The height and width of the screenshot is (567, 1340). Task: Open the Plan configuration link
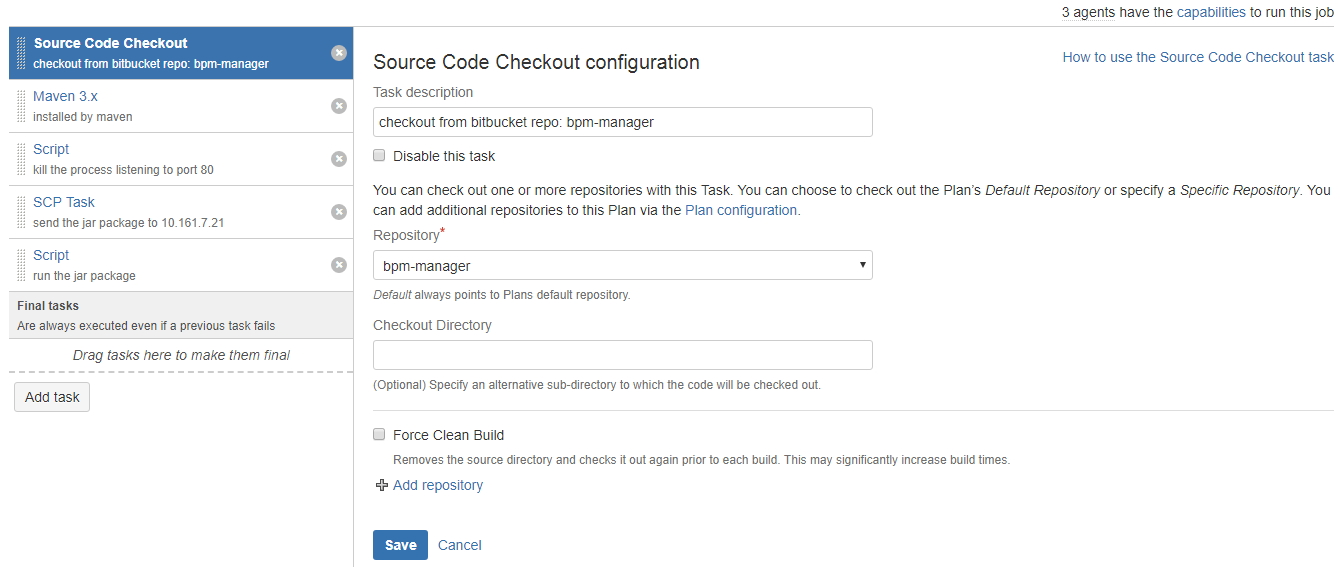coord(741,211)
